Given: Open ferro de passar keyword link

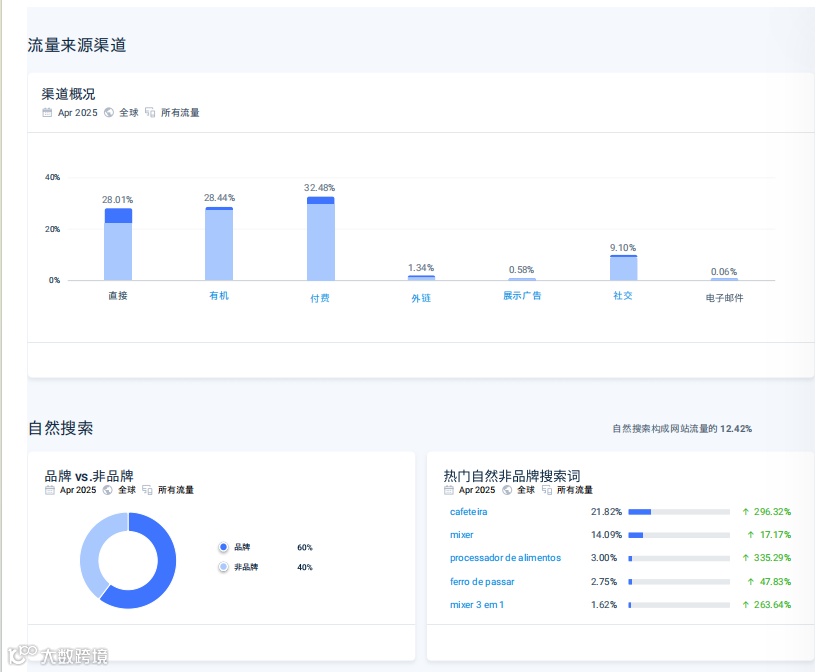Looking at the screenshot, I should click(x=482, y=581).
